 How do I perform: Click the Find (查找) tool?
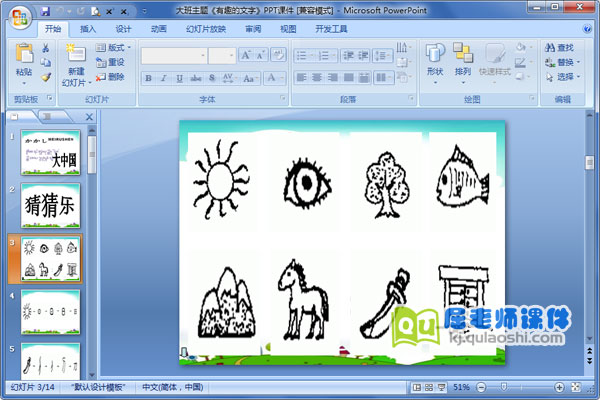pos(560,47)
